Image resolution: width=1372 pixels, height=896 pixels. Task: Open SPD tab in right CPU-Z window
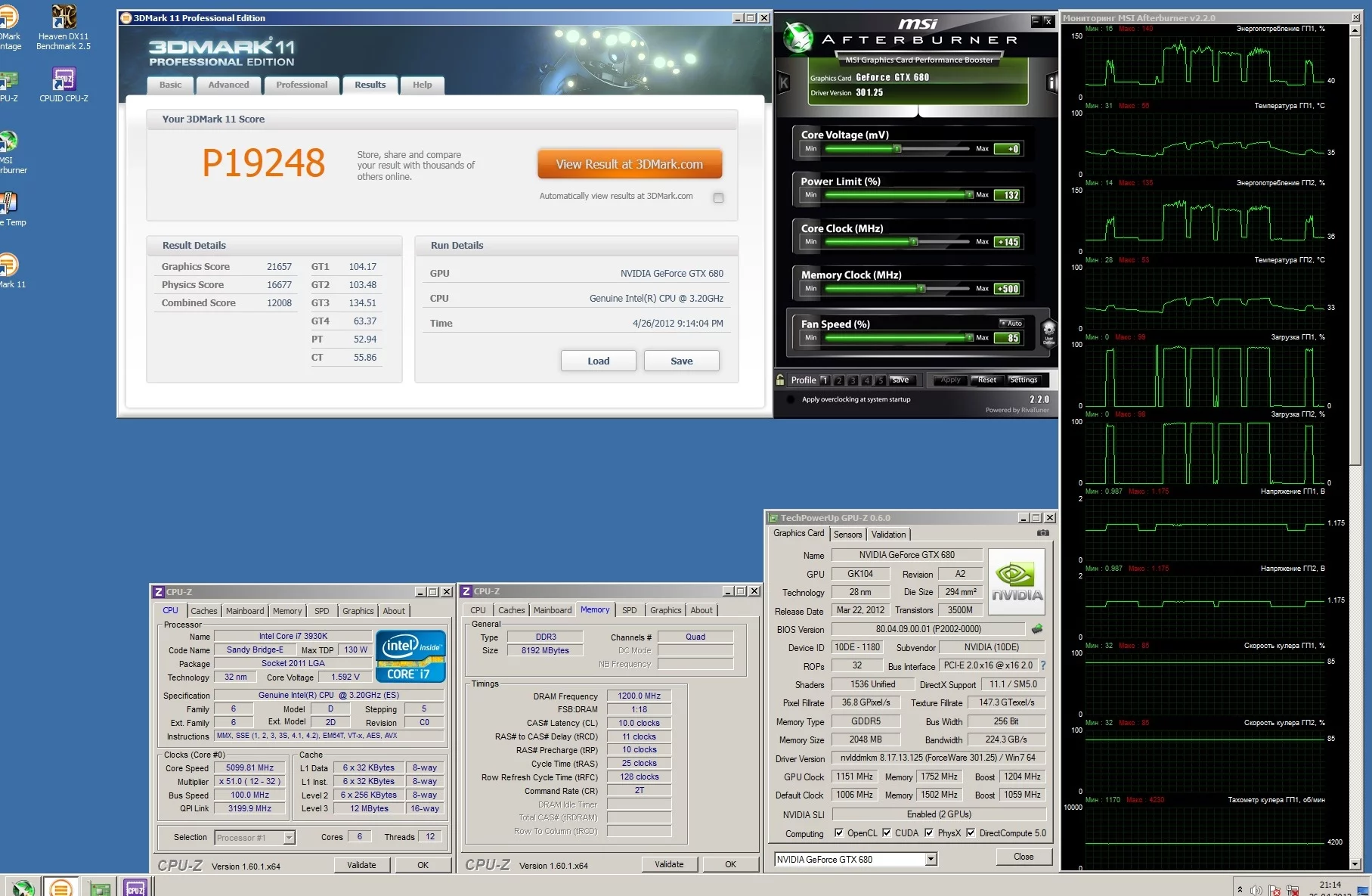[630, 610]
